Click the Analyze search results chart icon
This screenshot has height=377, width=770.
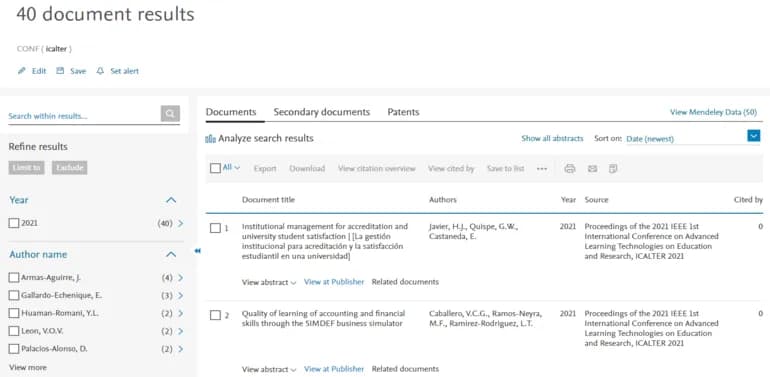[x=211, y=139]
